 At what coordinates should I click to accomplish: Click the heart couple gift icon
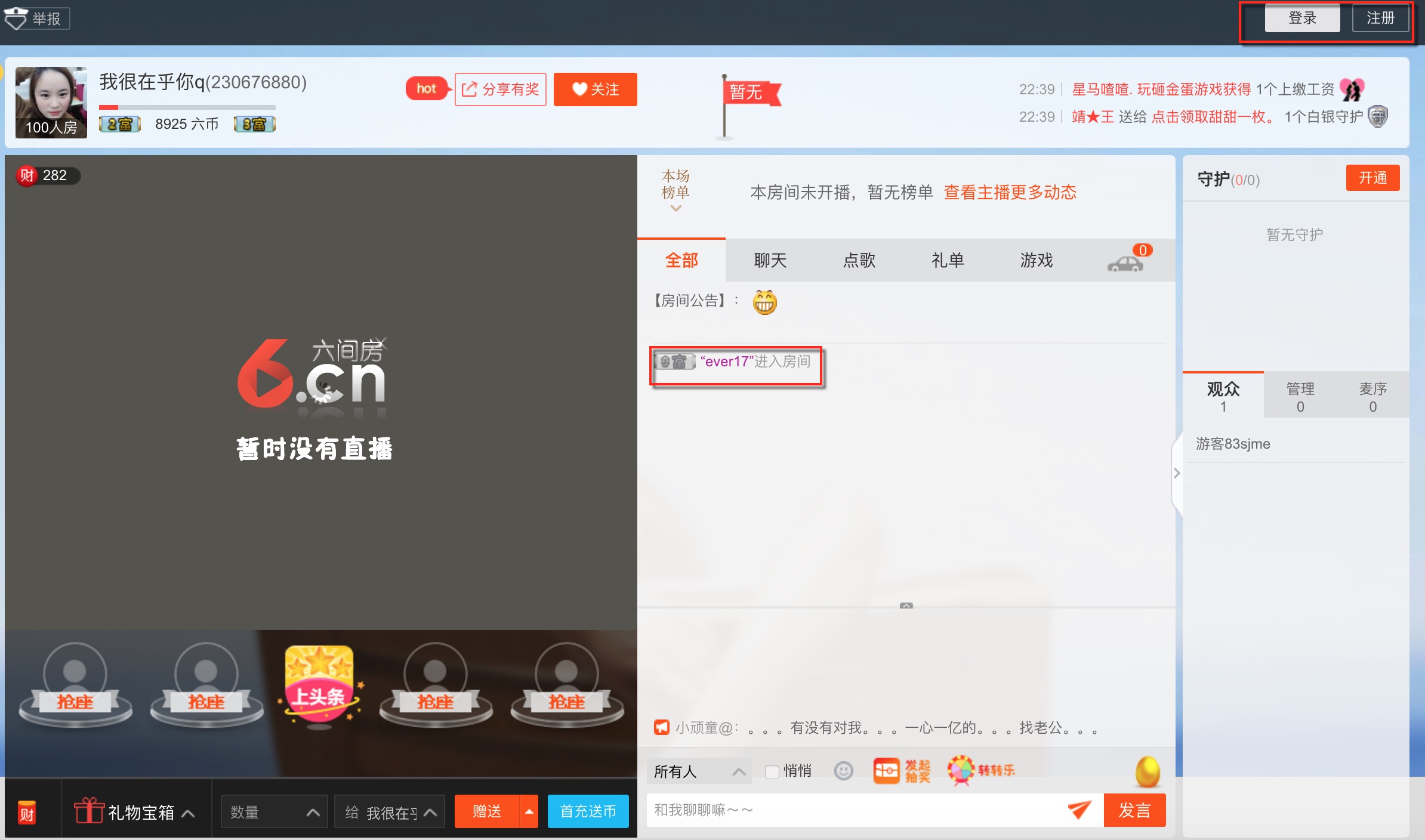(x=1352, y=89)
